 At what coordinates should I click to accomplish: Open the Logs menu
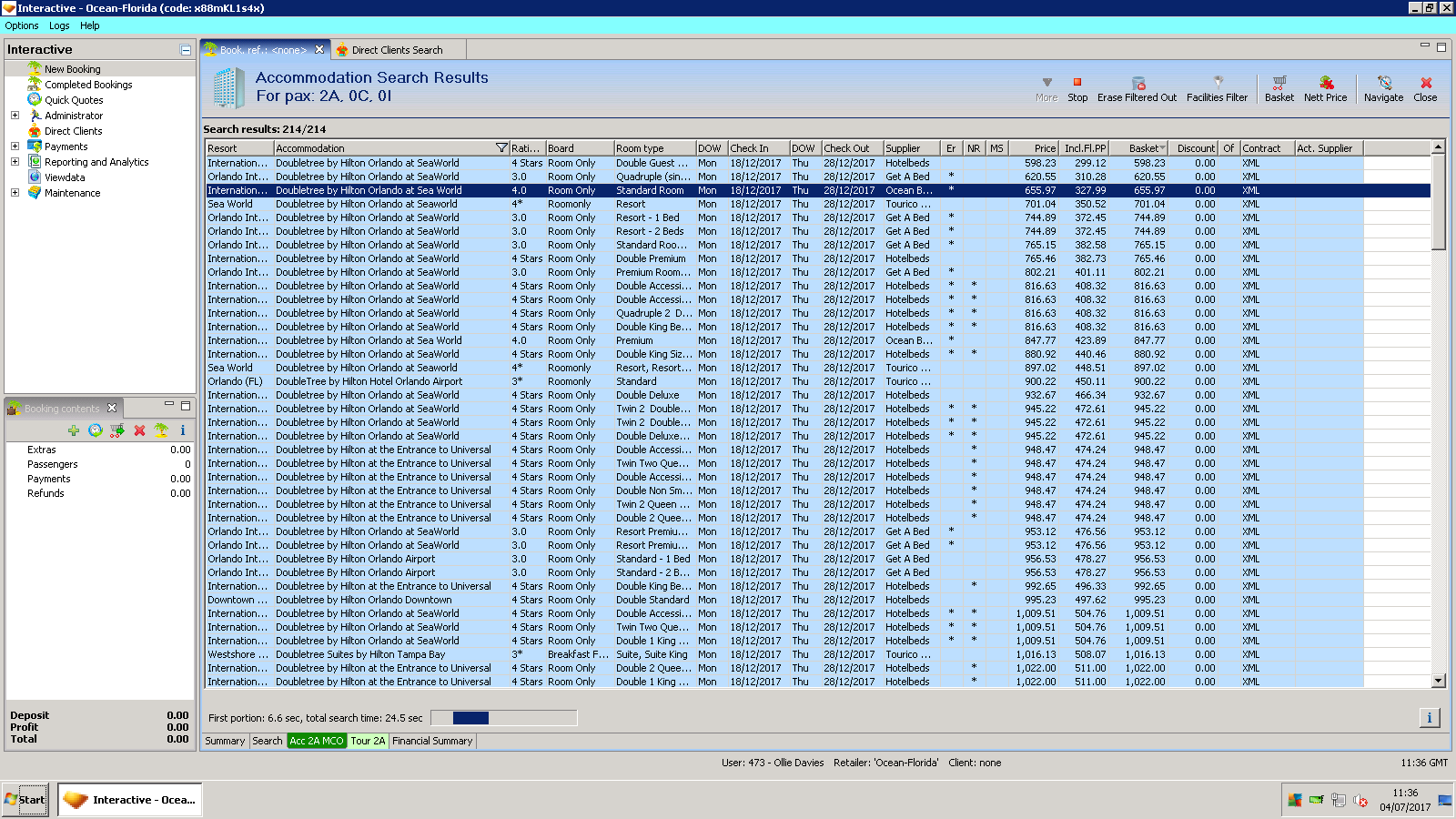click(59, 25)
